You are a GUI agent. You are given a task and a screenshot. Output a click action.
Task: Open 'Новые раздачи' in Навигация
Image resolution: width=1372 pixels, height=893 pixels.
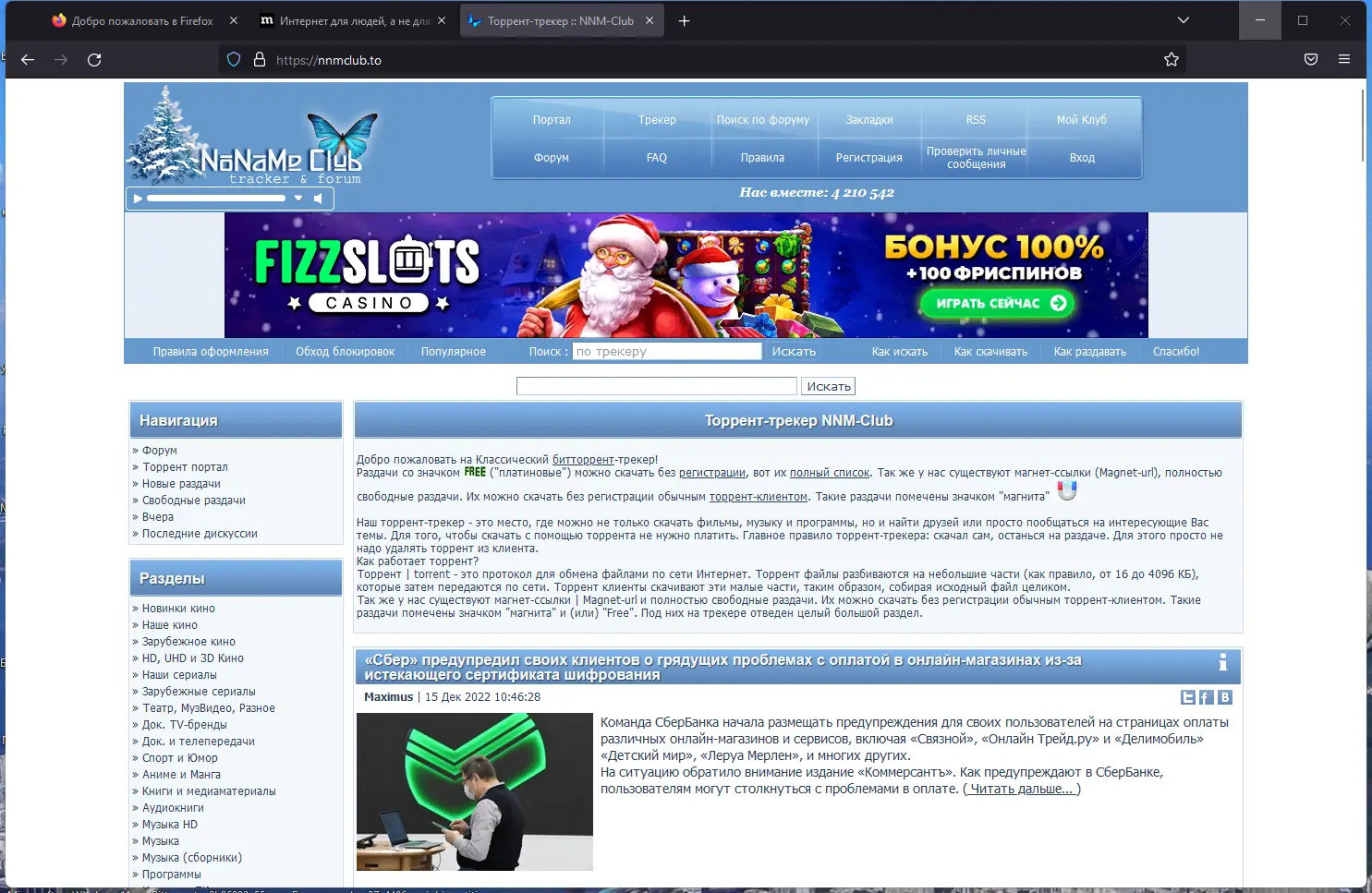tap(181, 484)
